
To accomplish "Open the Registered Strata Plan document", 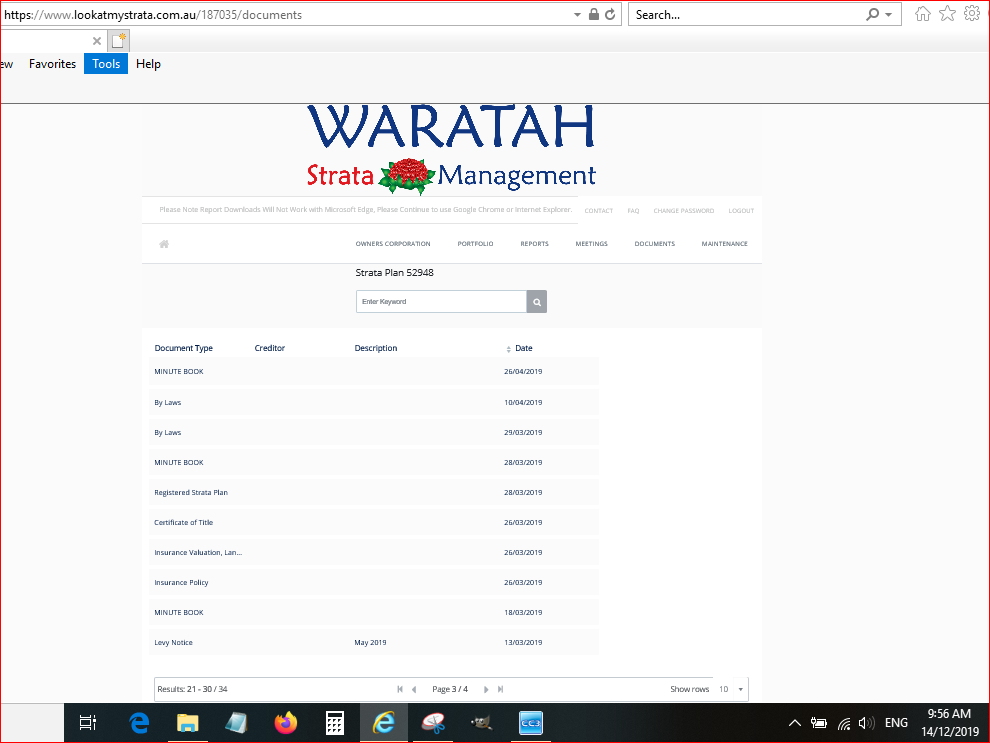I will coord(191,493).
